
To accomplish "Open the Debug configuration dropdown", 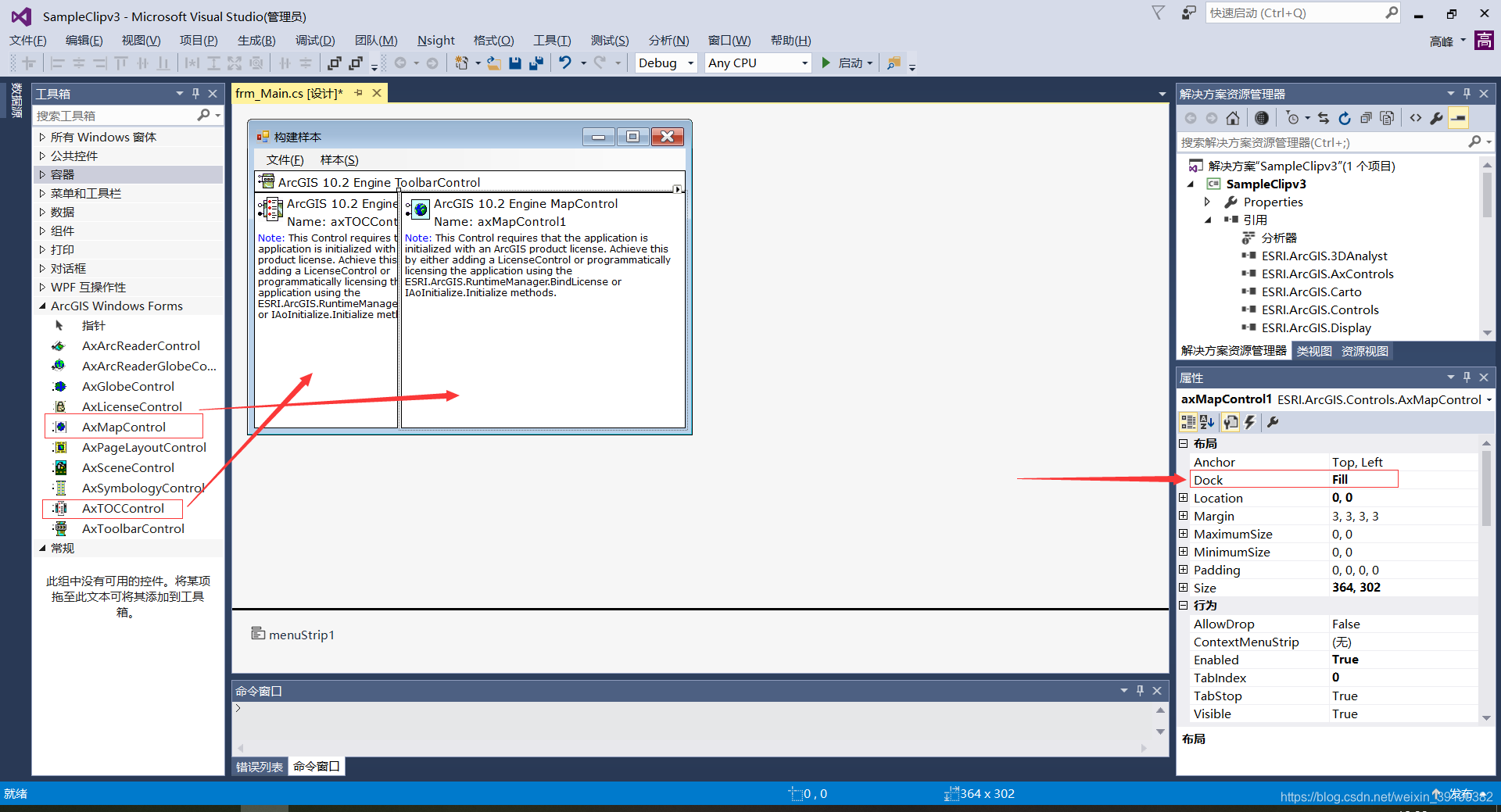I will click(x=665, y=63).
